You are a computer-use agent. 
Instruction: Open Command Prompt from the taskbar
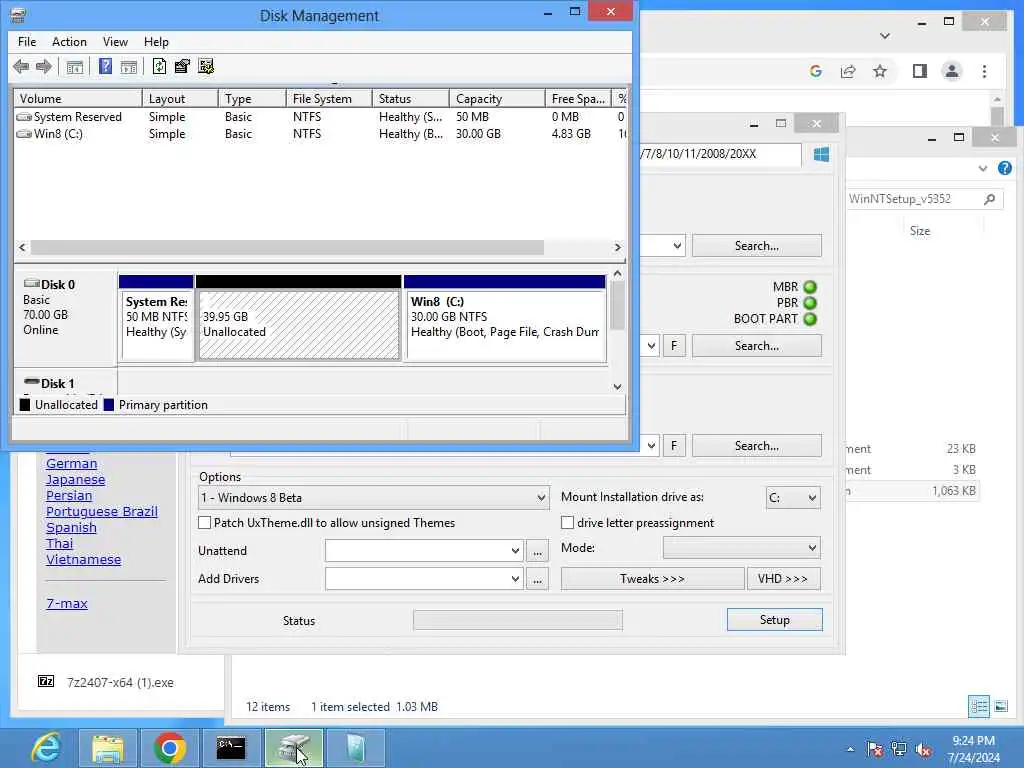(x=231, y=748)
